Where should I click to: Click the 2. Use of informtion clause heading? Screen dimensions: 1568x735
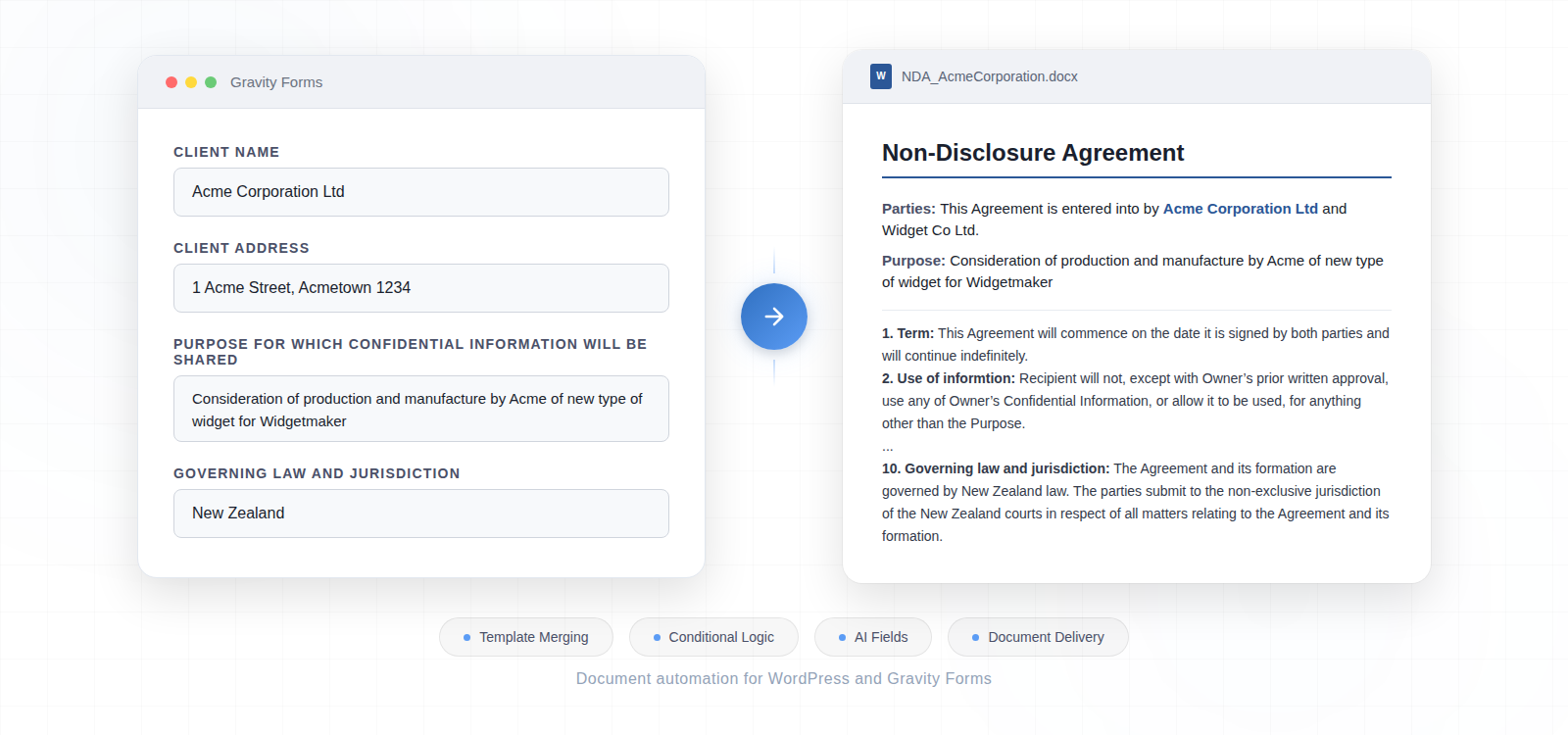click(x=948, y=378)
